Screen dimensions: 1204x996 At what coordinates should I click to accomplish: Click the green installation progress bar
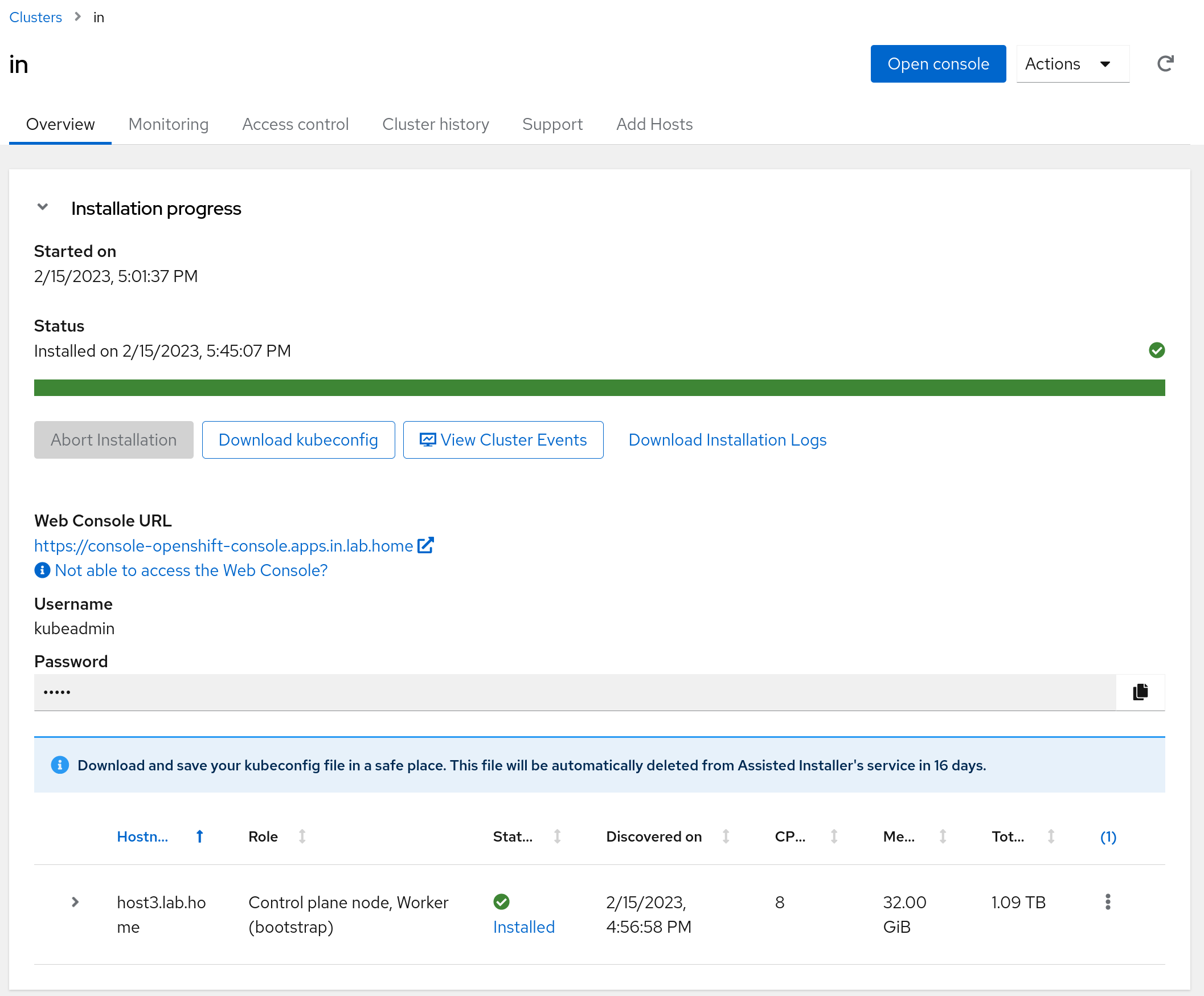[x=599, y=388]
